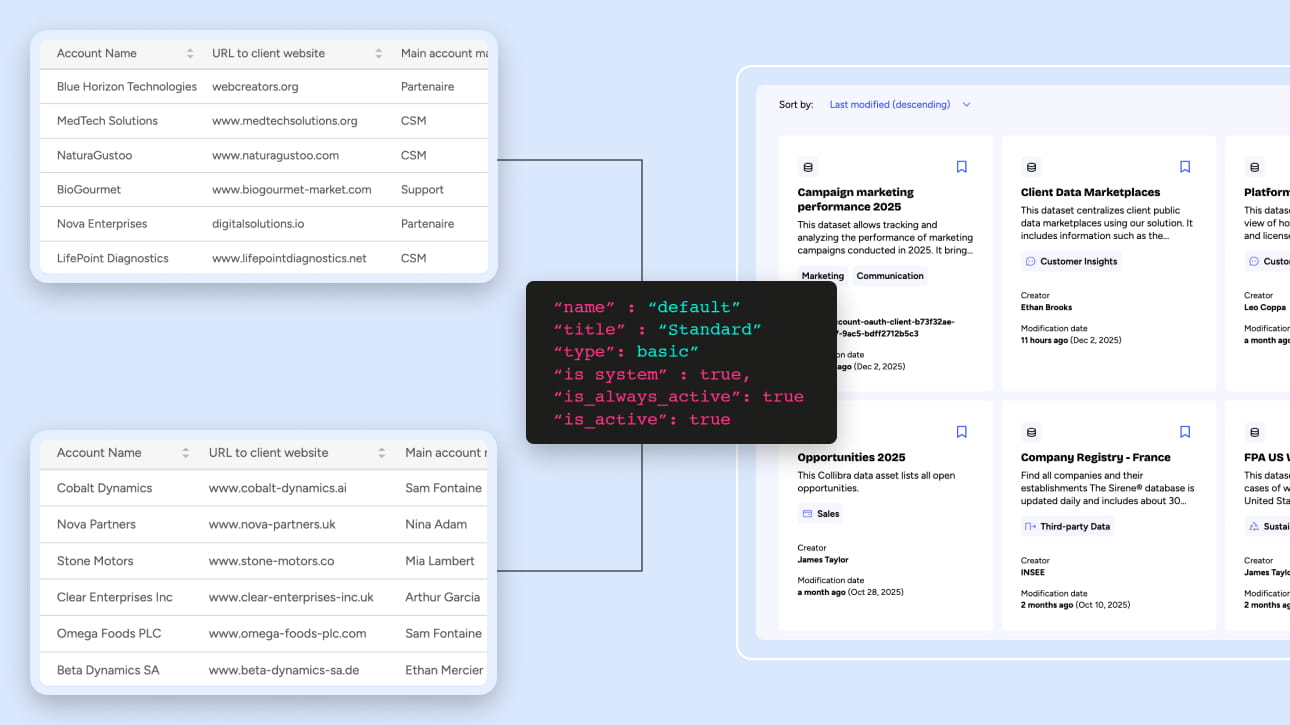Click the bookmark icon on Opportunities 2025 card

pyautogui.click(x=961, y=432)
